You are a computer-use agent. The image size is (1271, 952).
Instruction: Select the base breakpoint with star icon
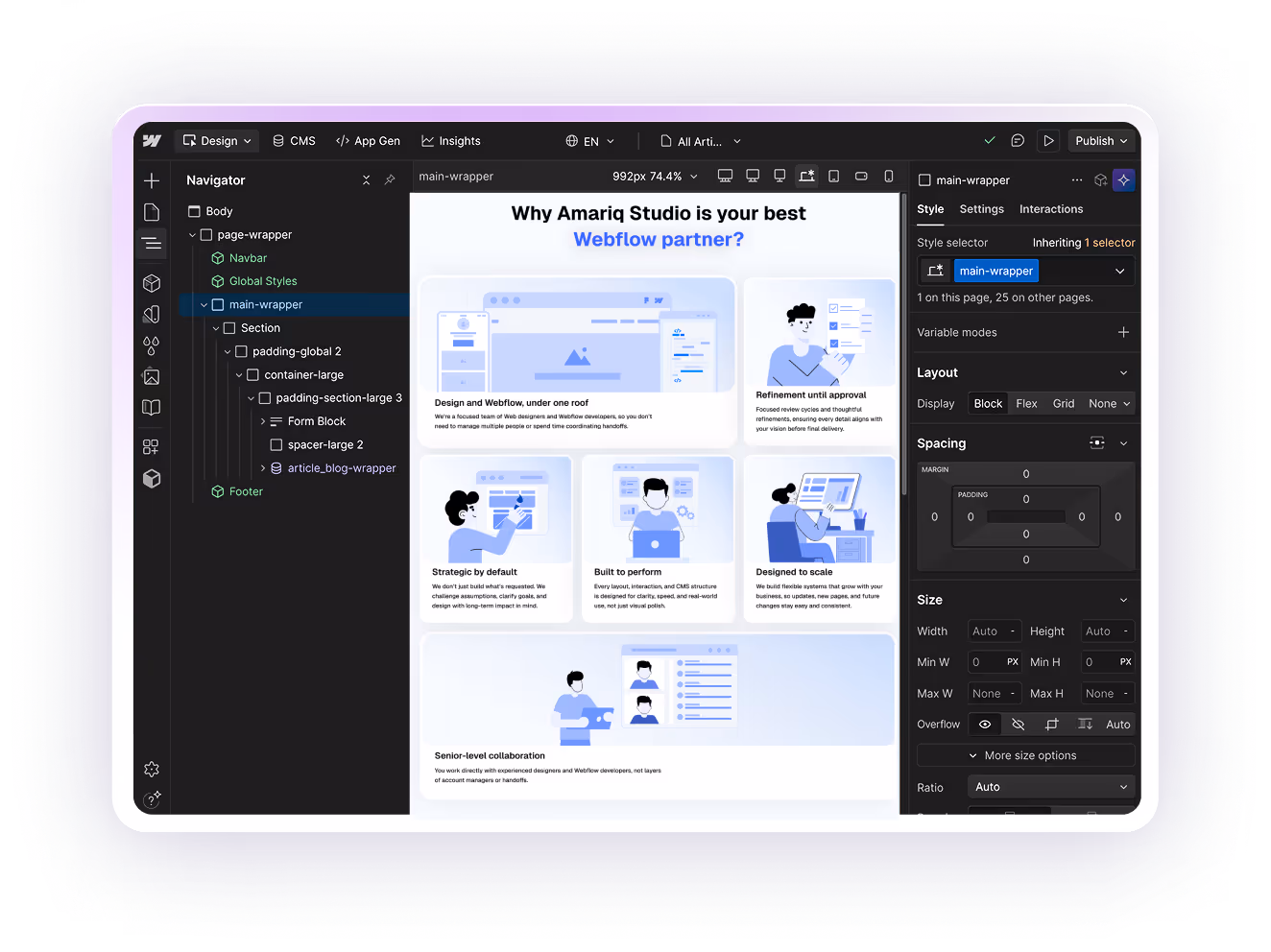[807, 177]
